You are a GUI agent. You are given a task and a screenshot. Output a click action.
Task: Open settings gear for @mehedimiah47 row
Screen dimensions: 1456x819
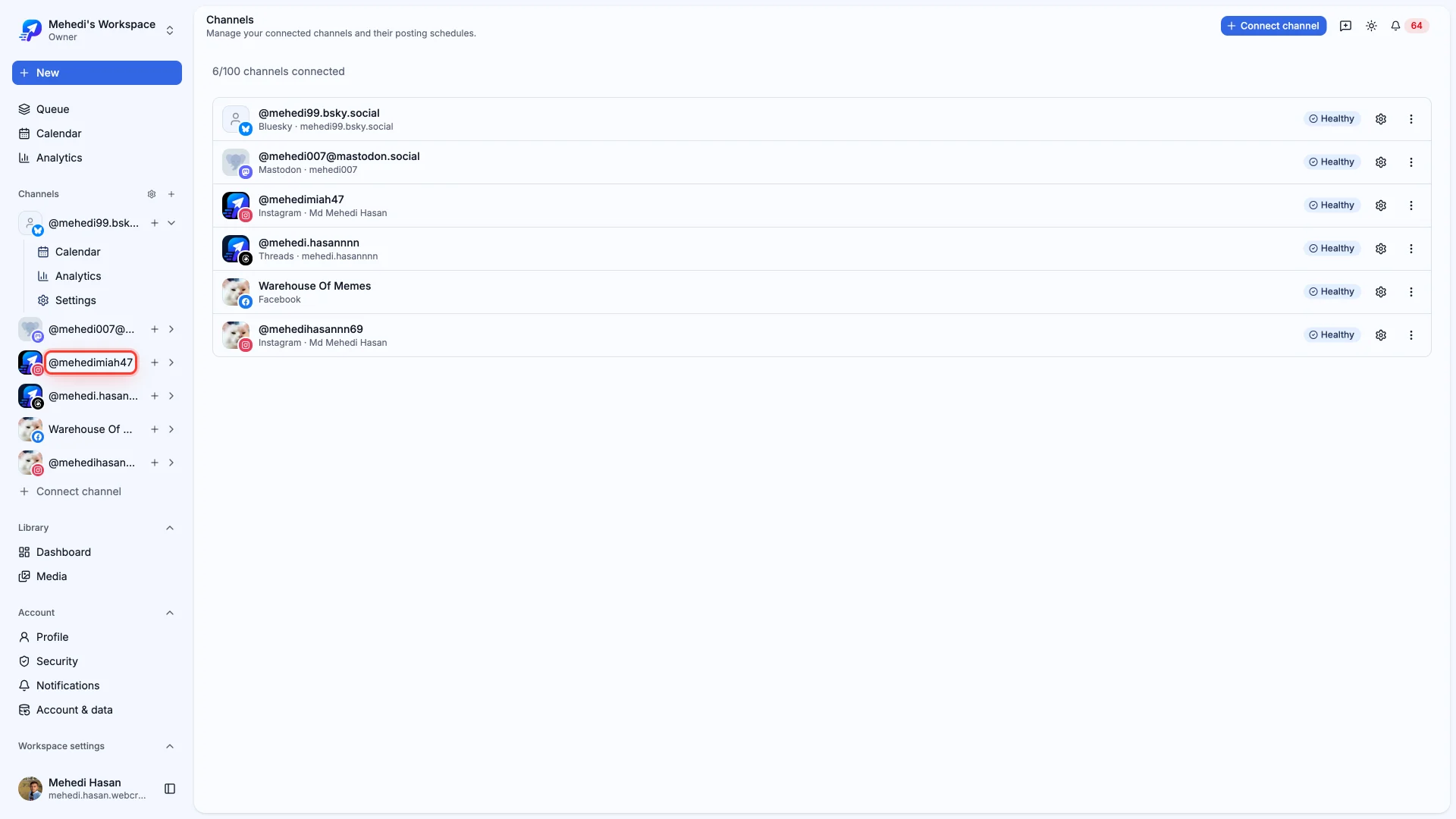1381,206
